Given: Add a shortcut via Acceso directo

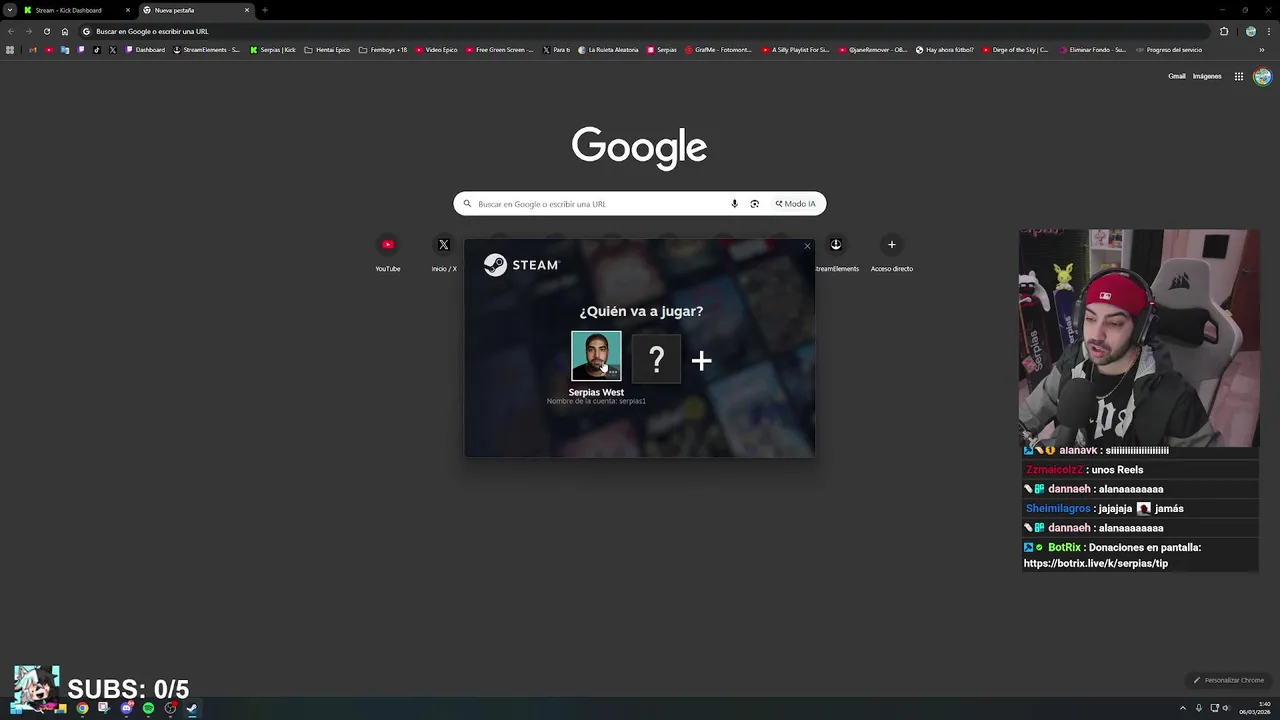Looking at the screenshot, I should (x=892, y=253).
